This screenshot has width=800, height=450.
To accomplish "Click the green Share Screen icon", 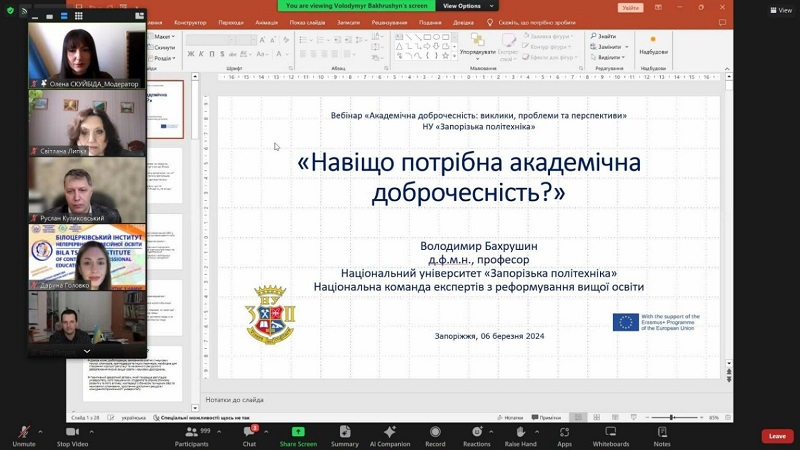I will tap(298, 432).
